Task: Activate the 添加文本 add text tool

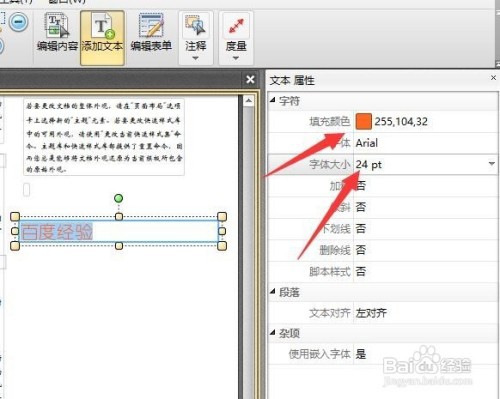Action: pyautogui.click(x=102, y=37)
